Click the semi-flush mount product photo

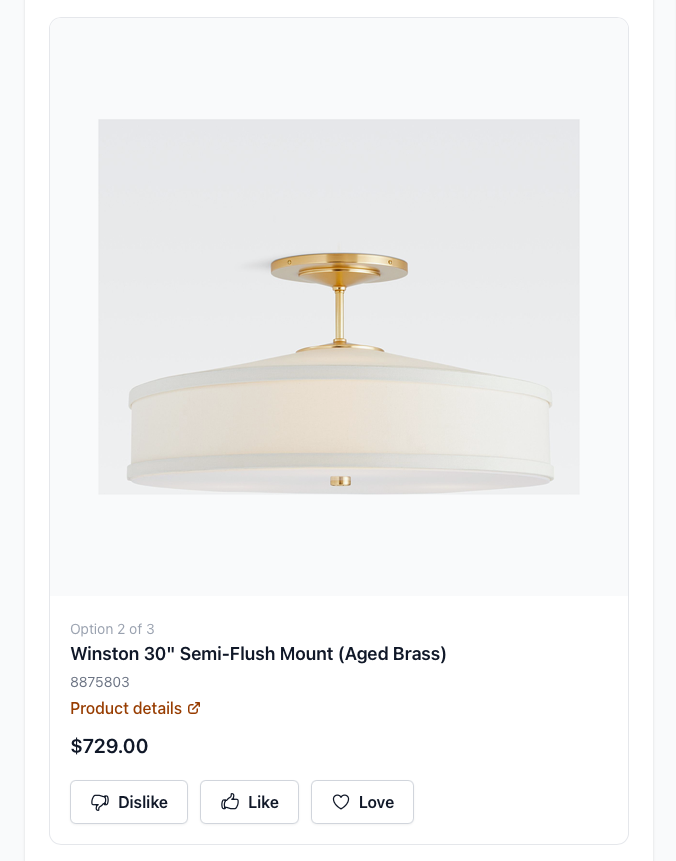pyautogui.click(x=339, y=306)
